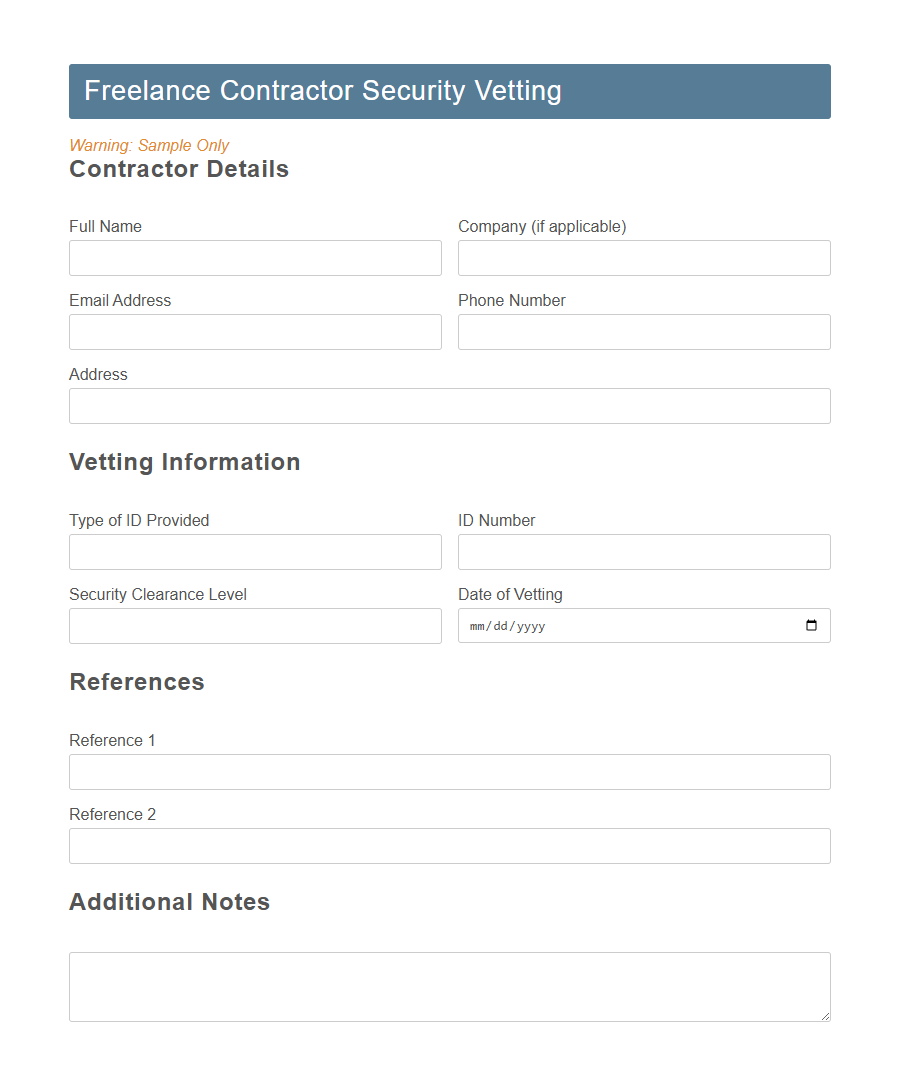Image resolution: width=900 pixels, height=1086 pixels.
Task: Click inside the Phone Number field
Action: [643, 332]
